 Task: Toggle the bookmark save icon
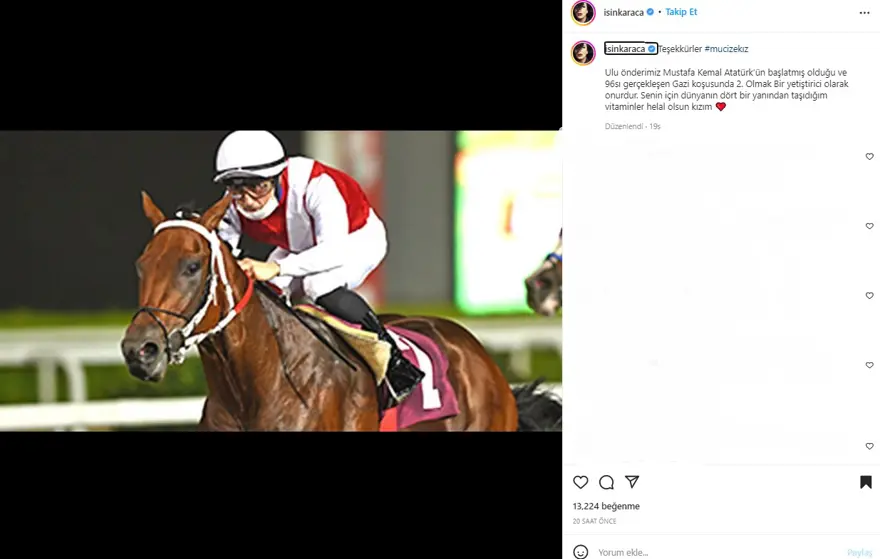pos(866,482)
